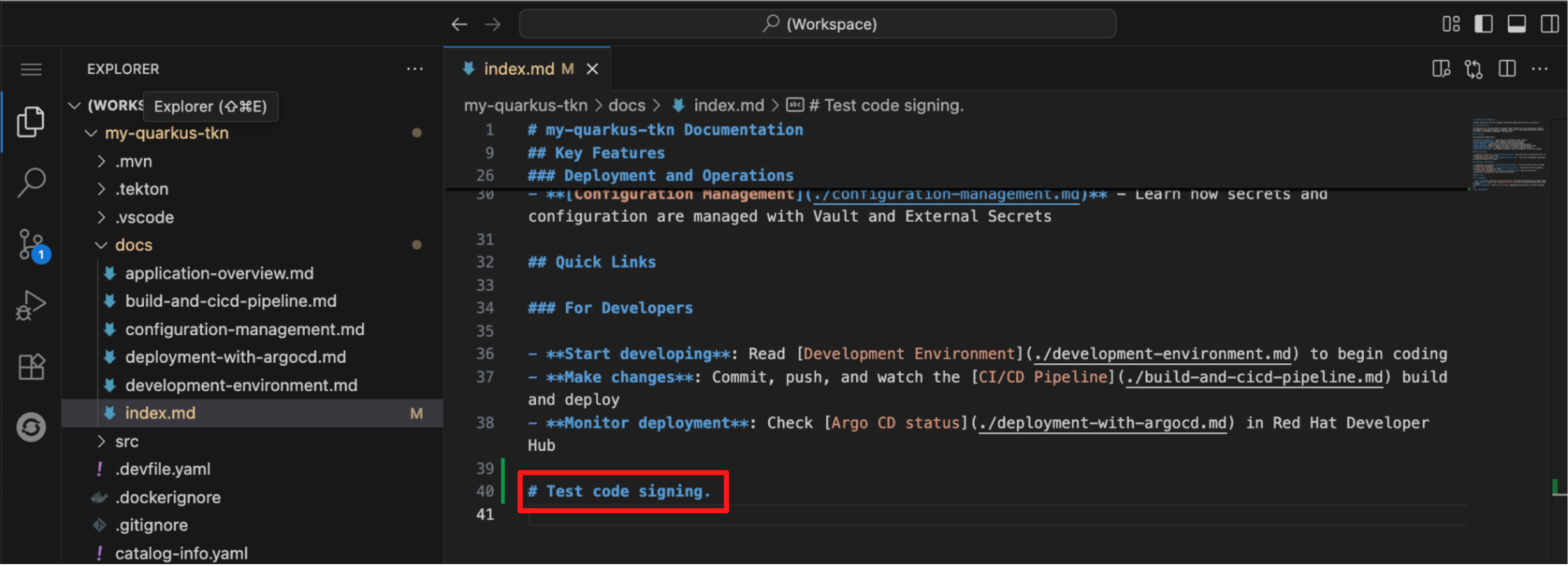This screenshot has width=1568, height=566.
Task: Toggle the secondary side bar
Action: [x=1550, y=24]
